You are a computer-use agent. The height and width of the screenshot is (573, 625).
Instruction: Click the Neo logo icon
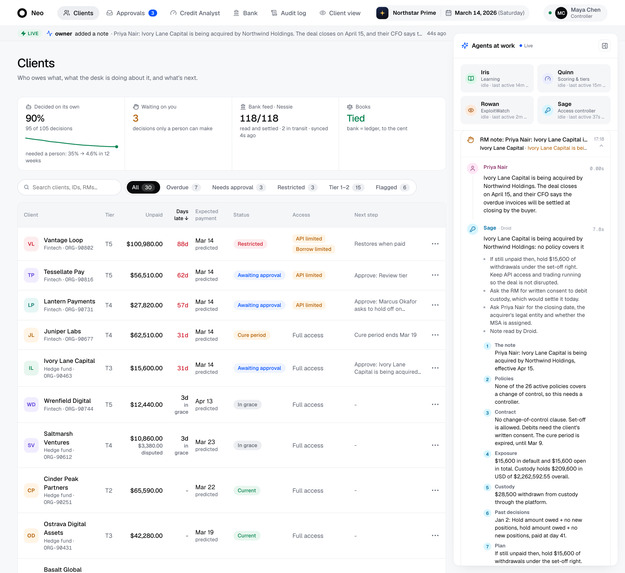click(x=22, y=13)
